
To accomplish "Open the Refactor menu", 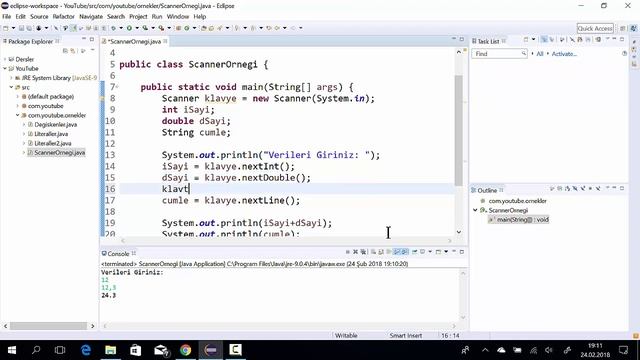I will pos(64,17).
